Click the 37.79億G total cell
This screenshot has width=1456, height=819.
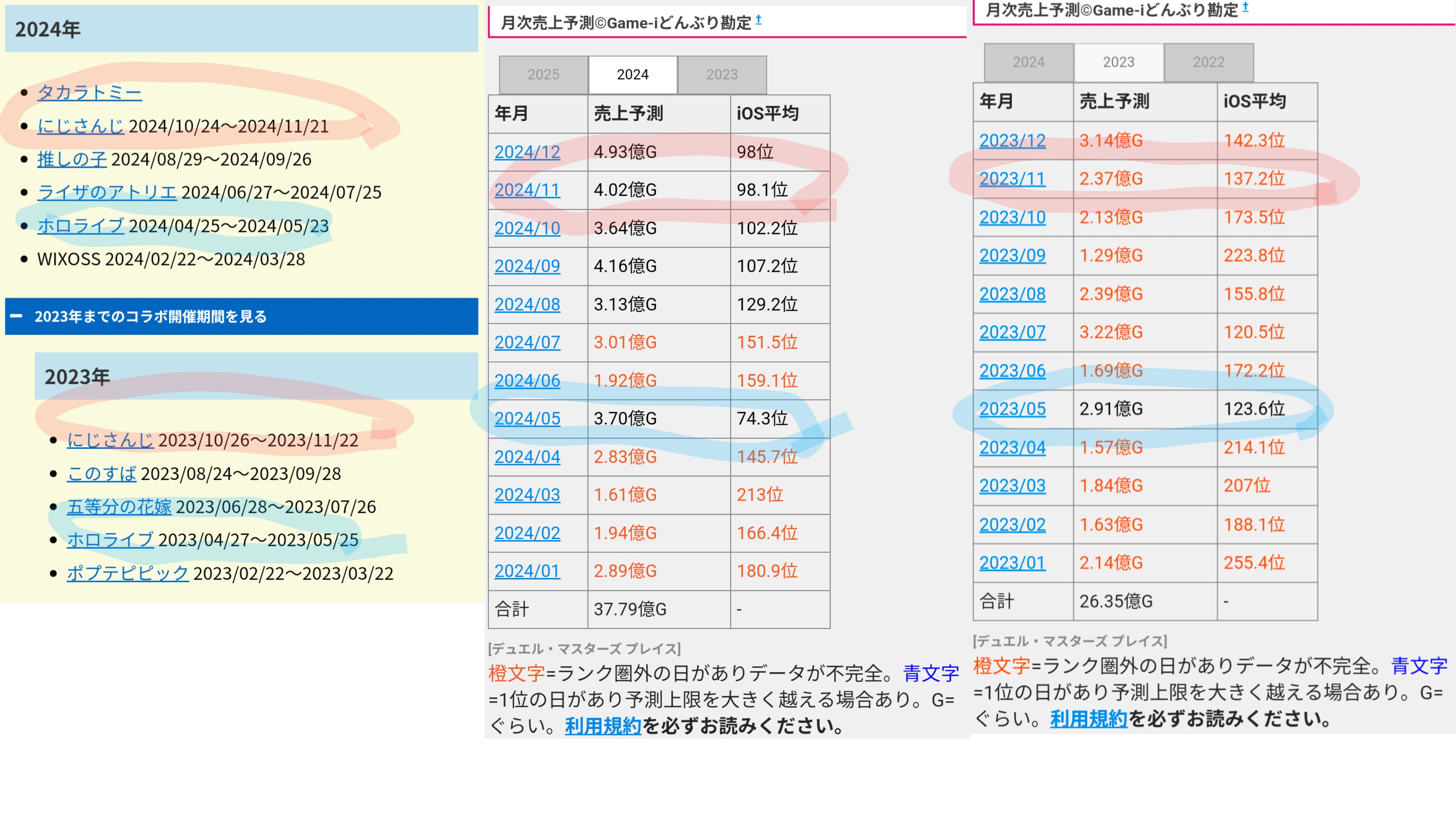pyautogui.click(x=659, y=609)
